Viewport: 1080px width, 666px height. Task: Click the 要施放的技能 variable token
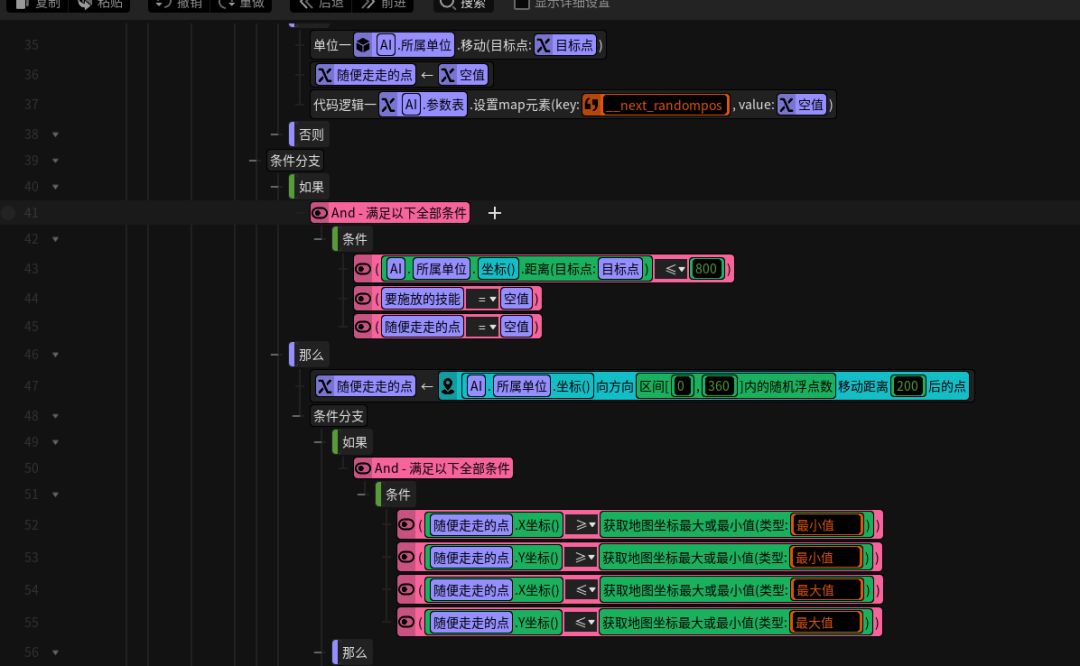click(422, 299)
